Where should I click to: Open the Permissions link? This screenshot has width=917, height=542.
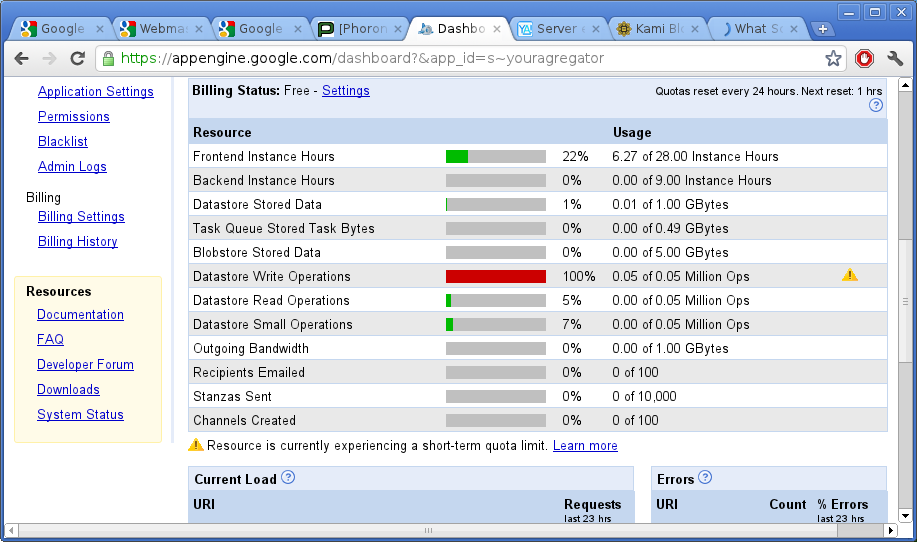[74, 117]
